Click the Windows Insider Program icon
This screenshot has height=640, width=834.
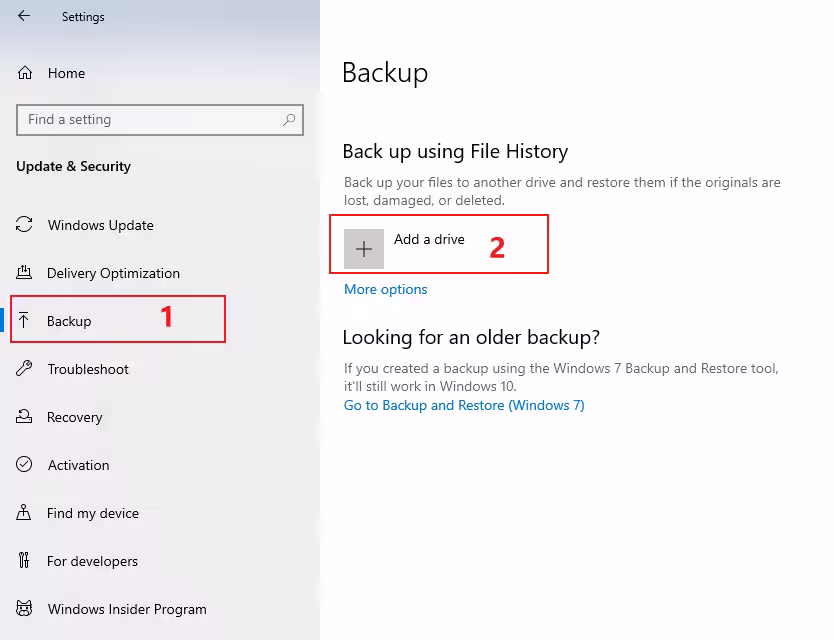coord(25,609)
